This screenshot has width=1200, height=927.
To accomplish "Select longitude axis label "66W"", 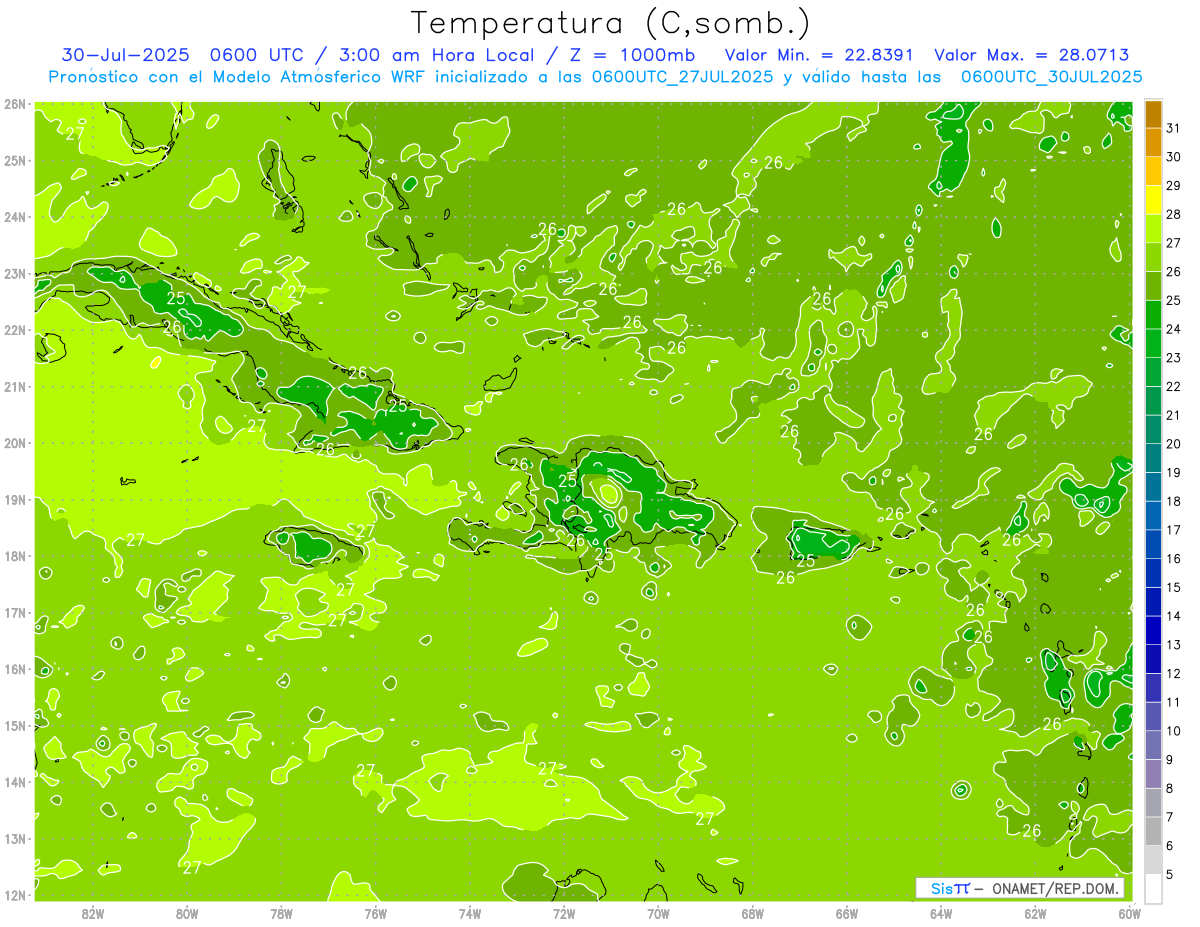I will (x=847, y=914).
